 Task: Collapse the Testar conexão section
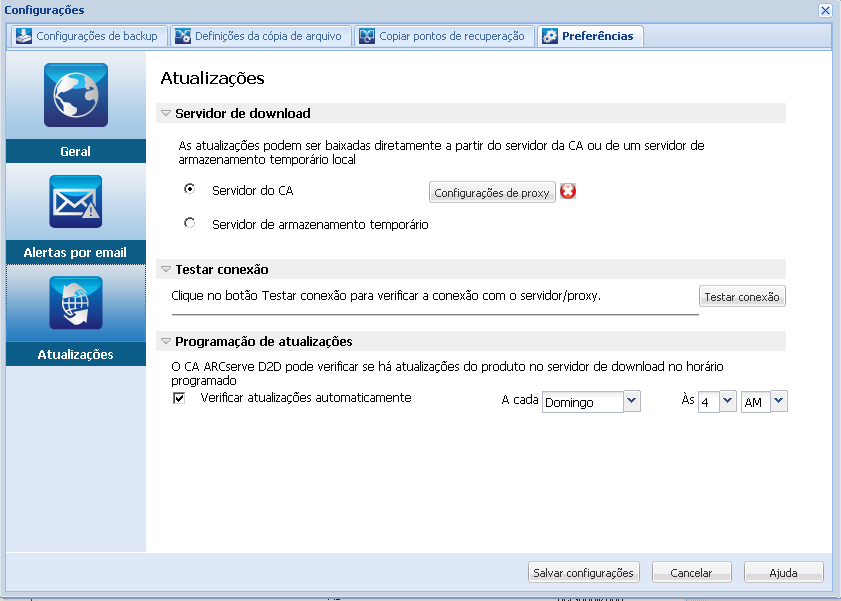pos(166,269)
